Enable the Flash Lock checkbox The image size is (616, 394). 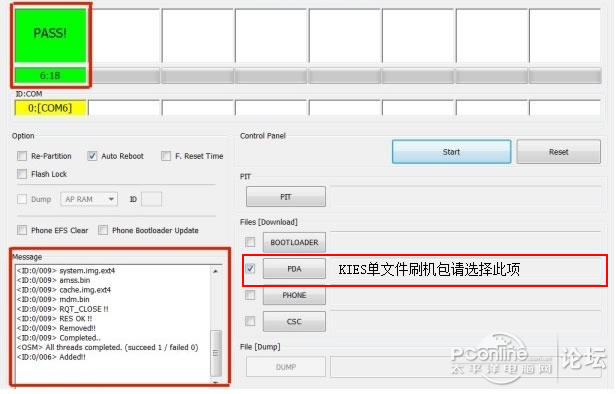pyautogui.click(x=22, y=174)
